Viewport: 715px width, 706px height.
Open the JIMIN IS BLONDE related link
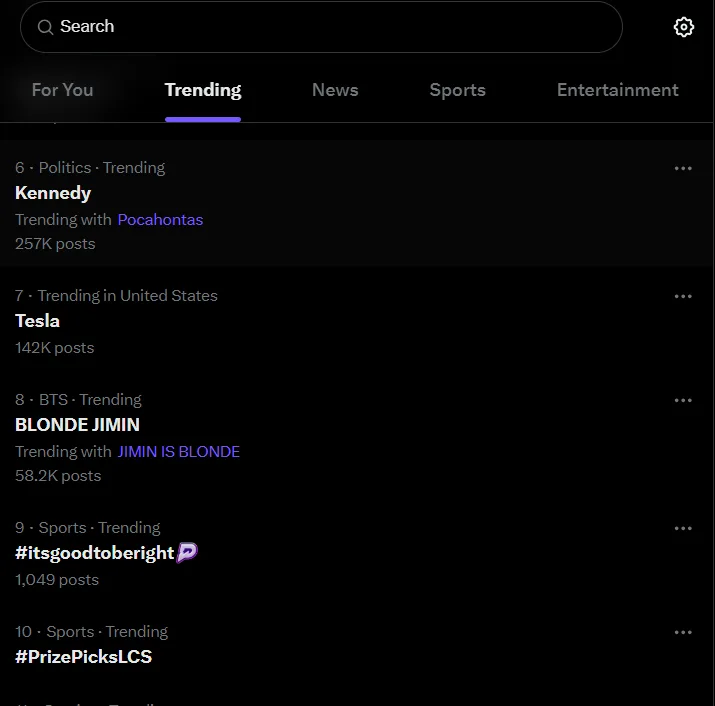(x=179, y=451)
